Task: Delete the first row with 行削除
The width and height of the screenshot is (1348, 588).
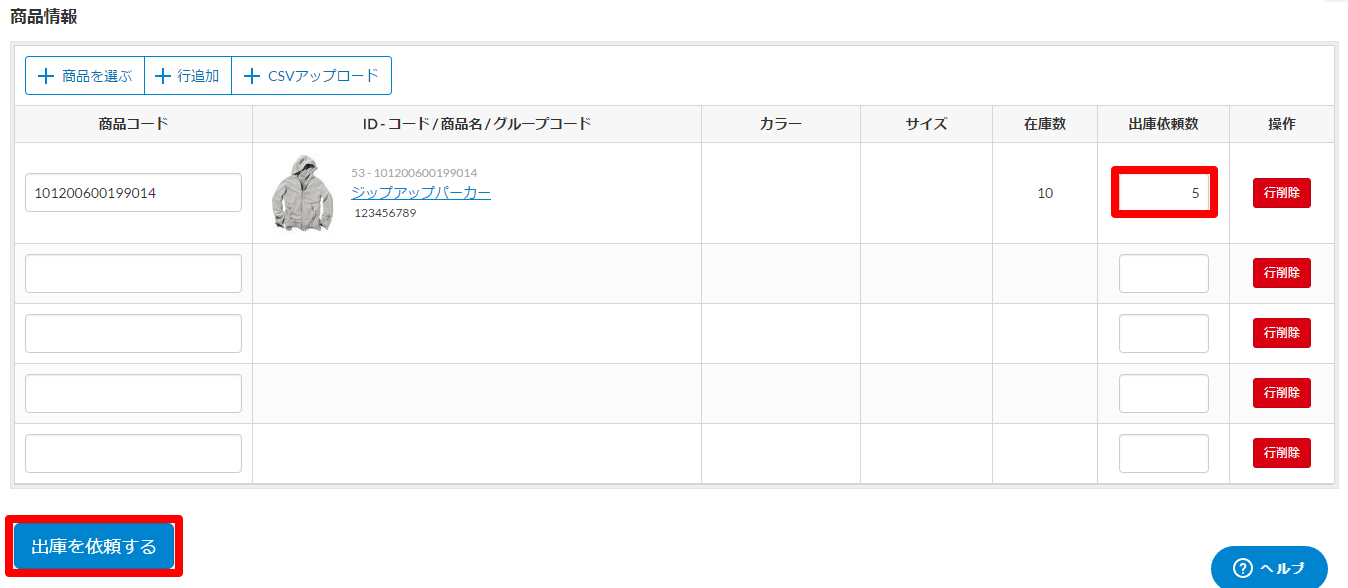Action: pos(1281,193)
